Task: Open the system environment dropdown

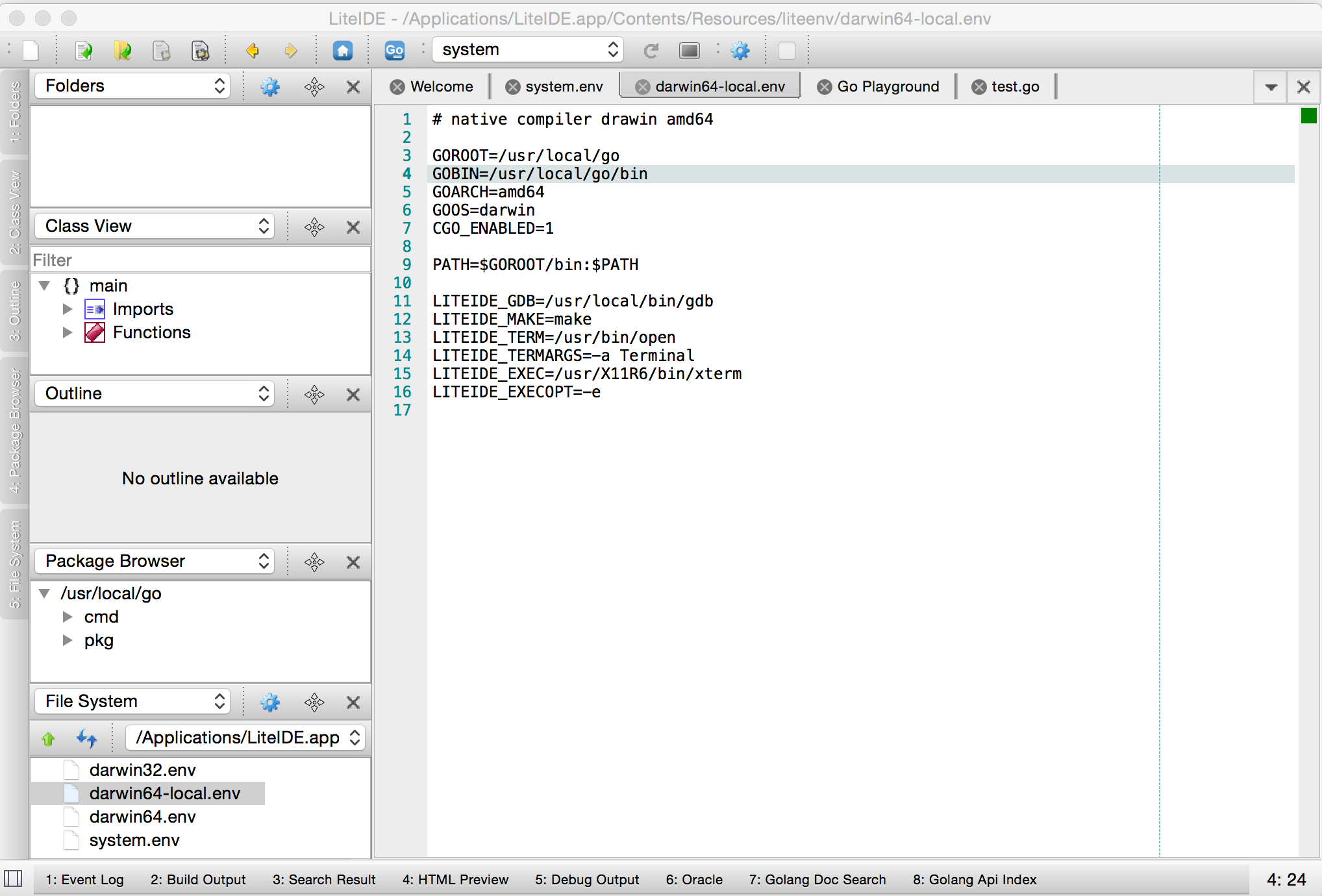Action: (x=527, y=50)
